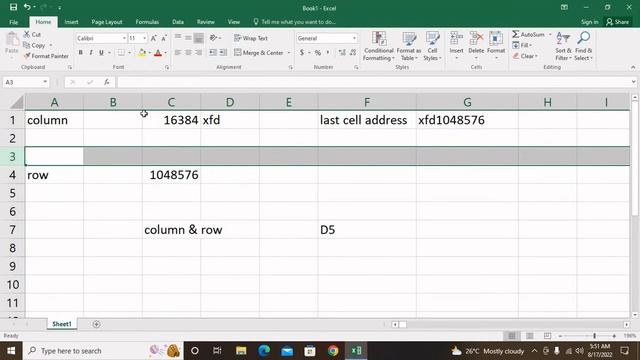The width and height of the screenshot is (640, 360).
Task: Apply Accounting dollar number format
Action: [302, 53]
